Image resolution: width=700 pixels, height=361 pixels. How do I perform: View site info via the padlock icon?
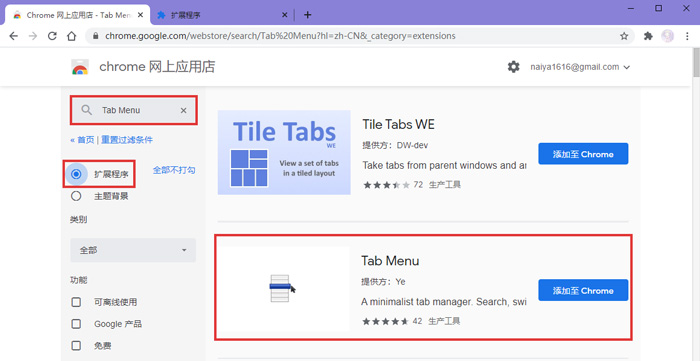[x=95, y=36]
